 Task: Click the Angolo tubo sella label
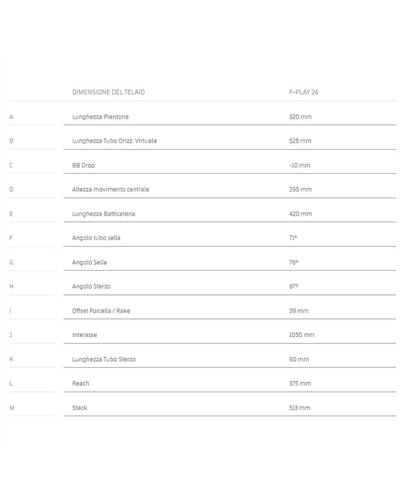tap(96, 238)
